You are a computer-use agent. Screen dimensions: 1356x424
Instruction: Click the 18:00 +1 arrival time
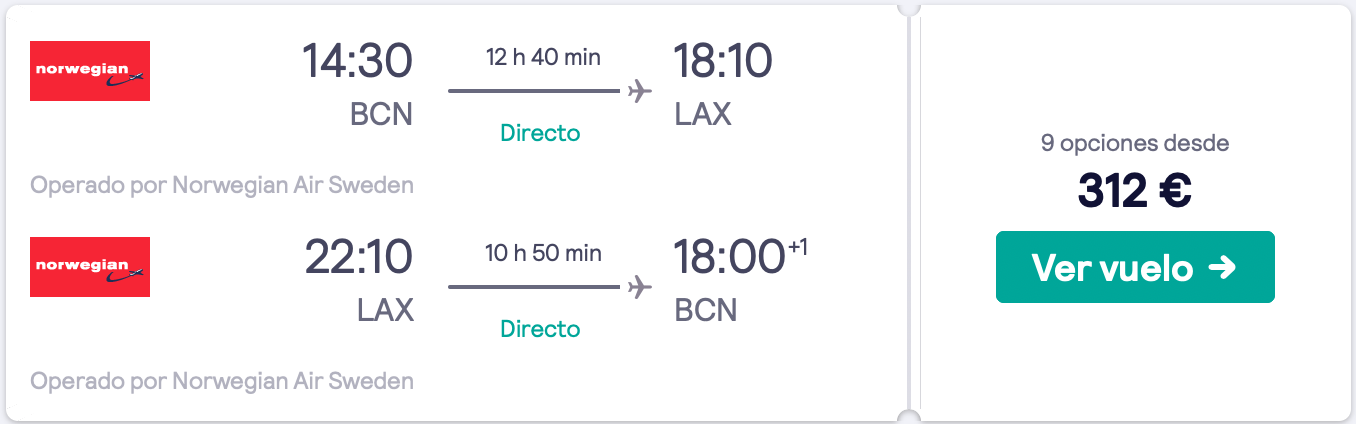[x=740, y=257]
